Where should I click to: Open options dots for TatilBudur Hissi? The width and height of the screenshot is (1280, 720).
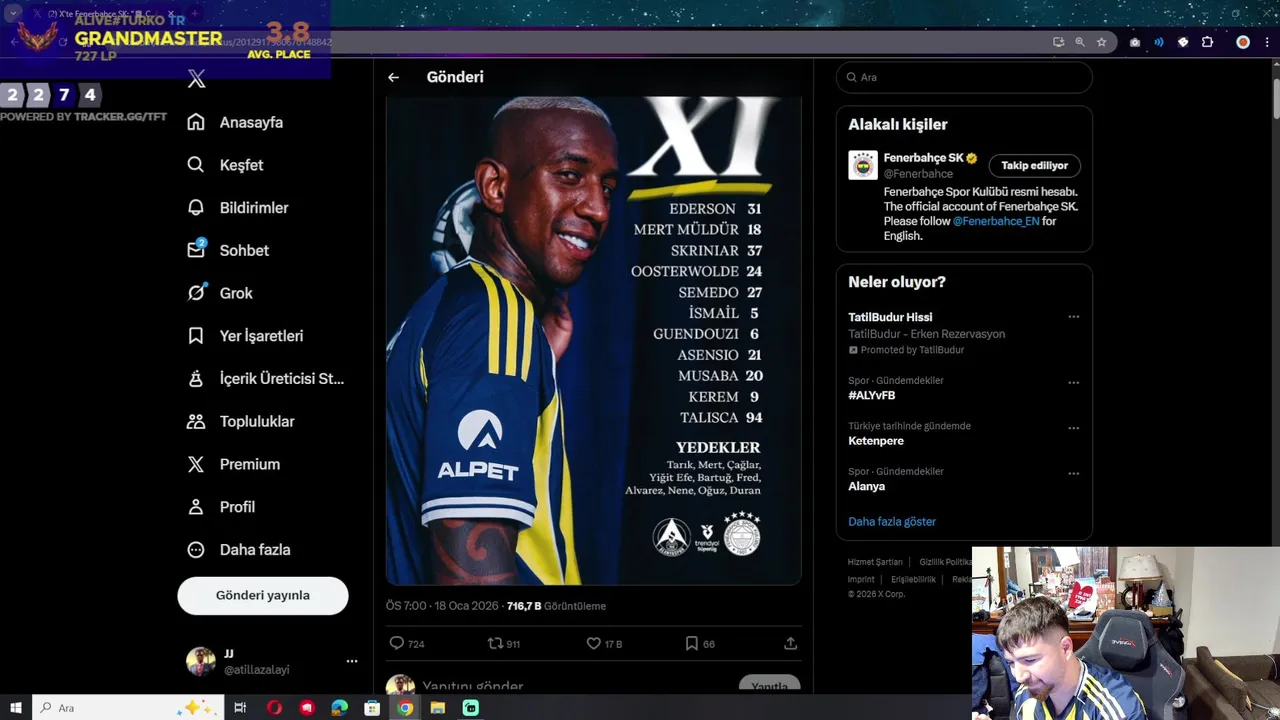1073,317
